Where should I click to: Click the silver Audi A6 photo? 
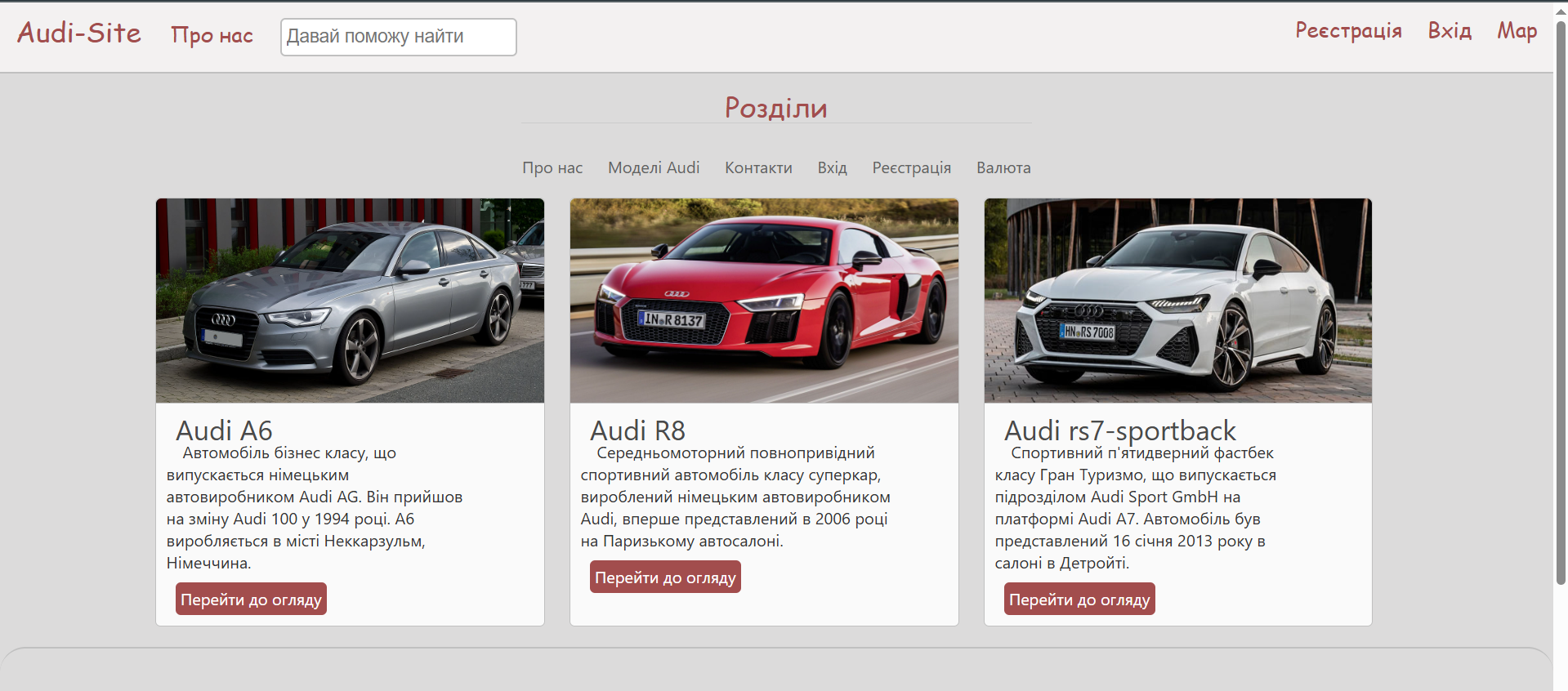(x=350, y=301)
